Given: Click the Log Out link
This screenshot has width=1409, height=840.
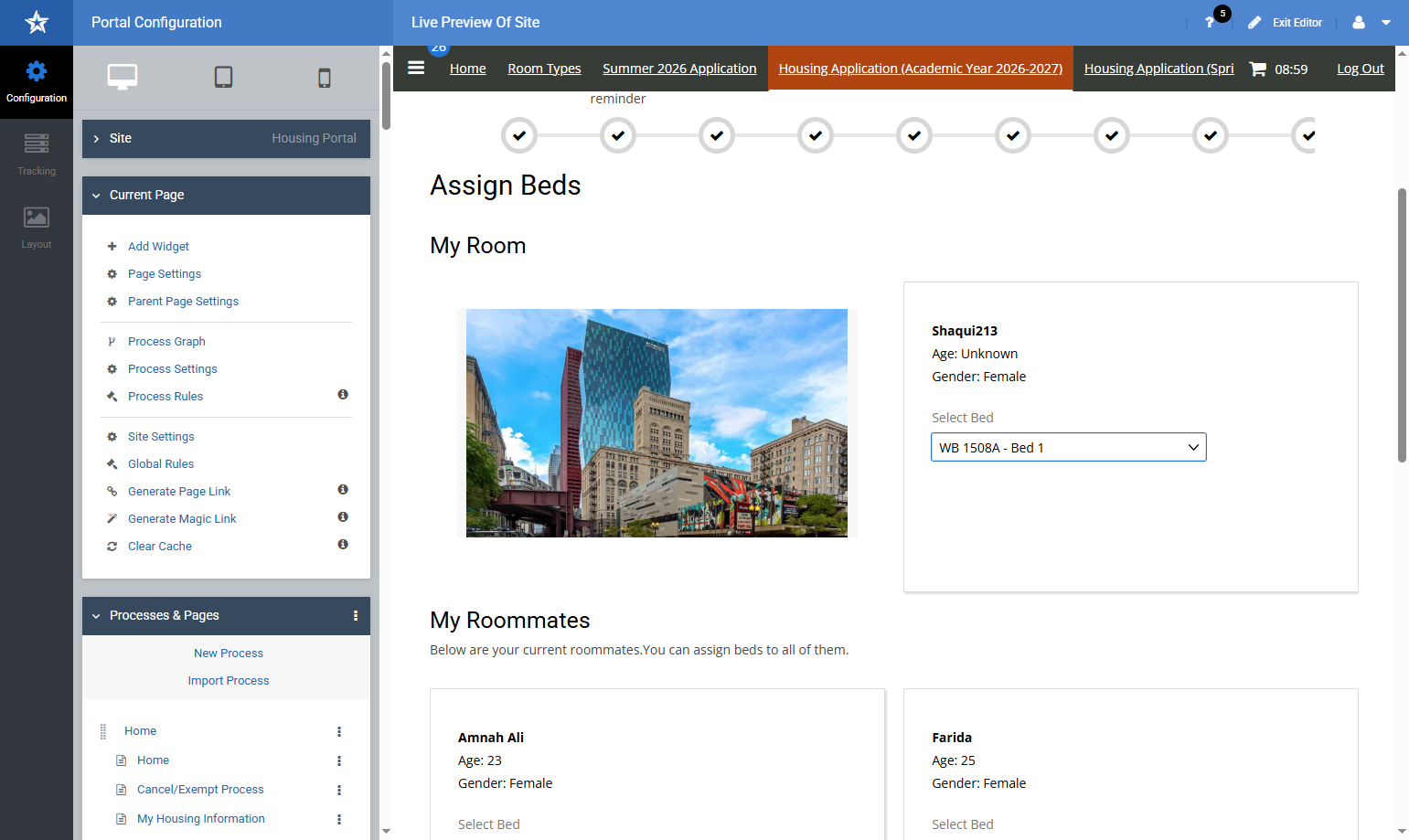Looking at the screenshot, I should pos(1361,69).
